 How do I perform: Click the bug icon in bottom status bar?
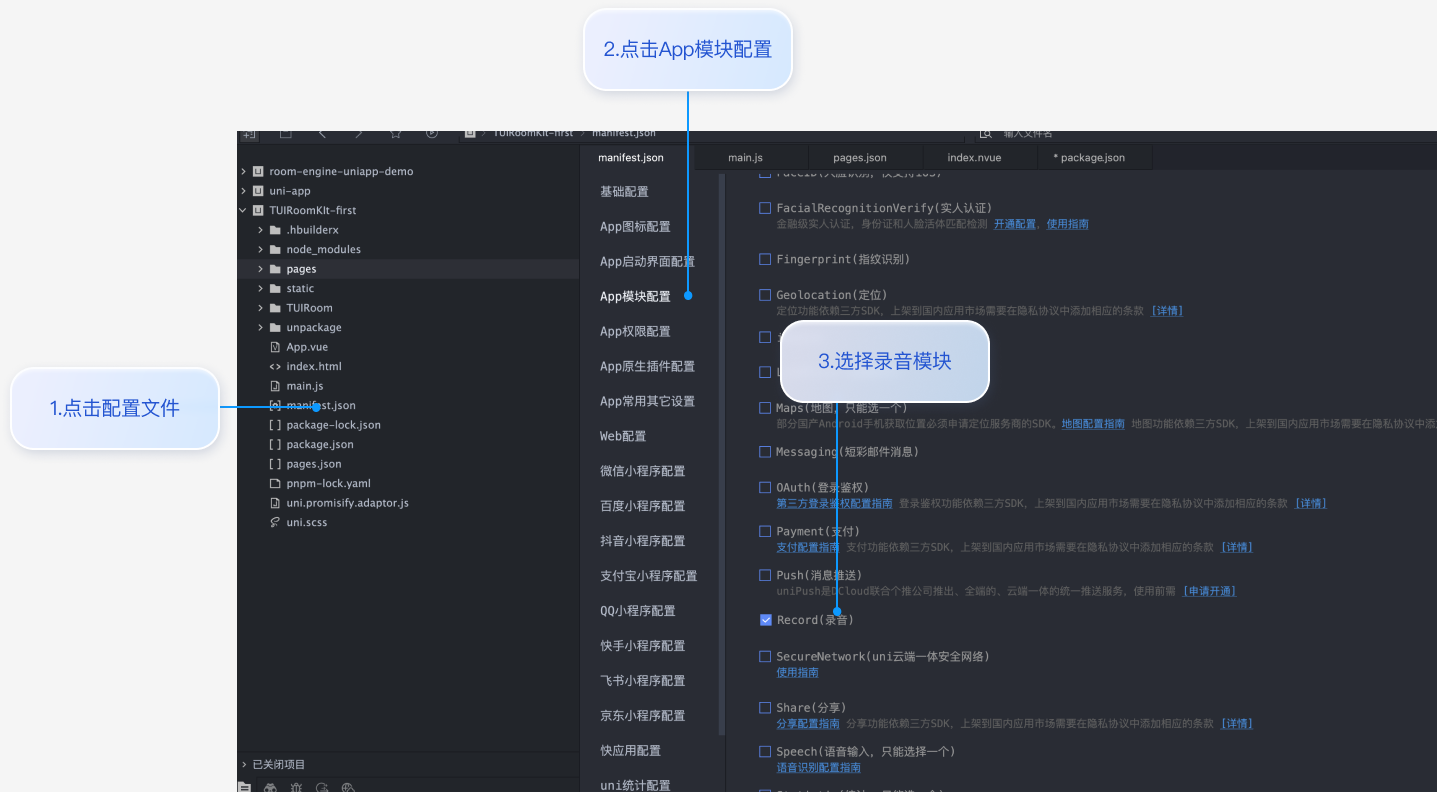[296, 787]
